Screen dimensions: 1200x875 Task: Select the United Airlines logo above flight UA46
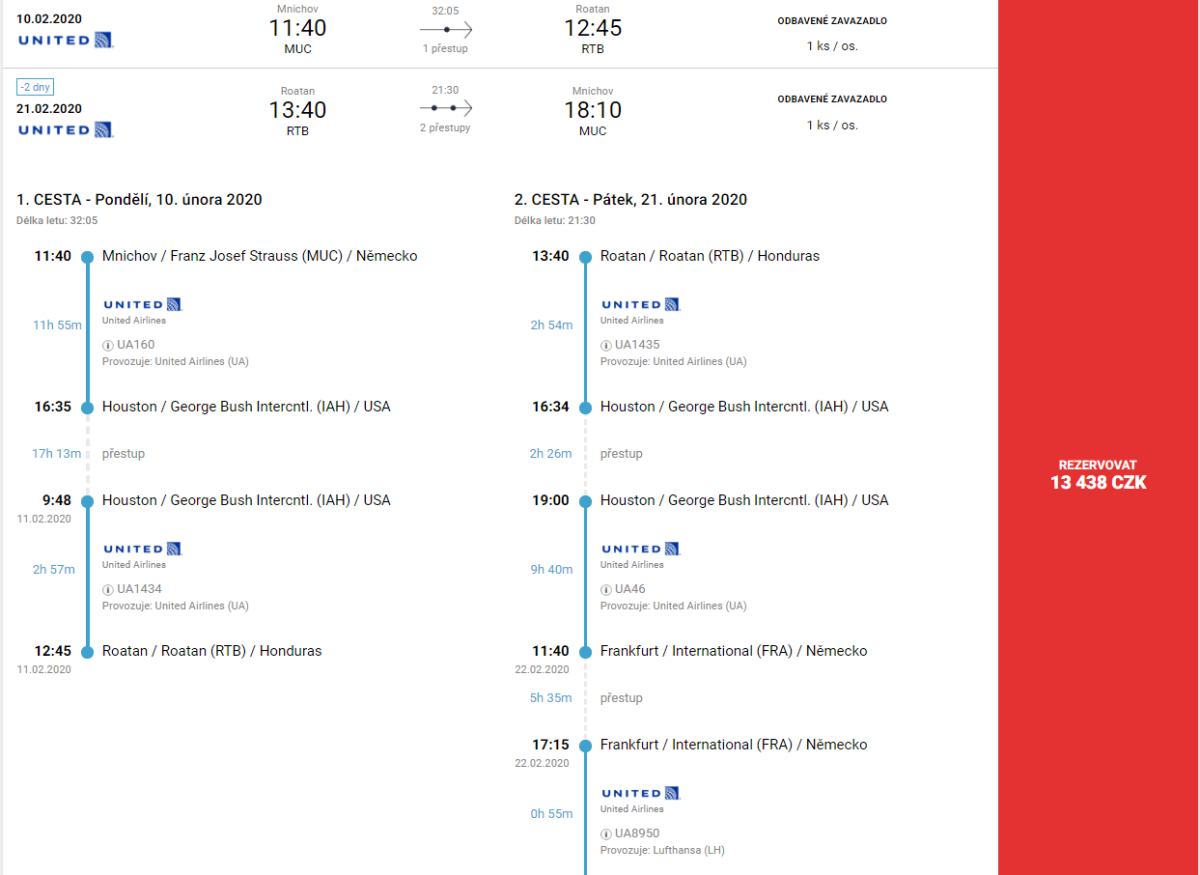pos(640,548)
